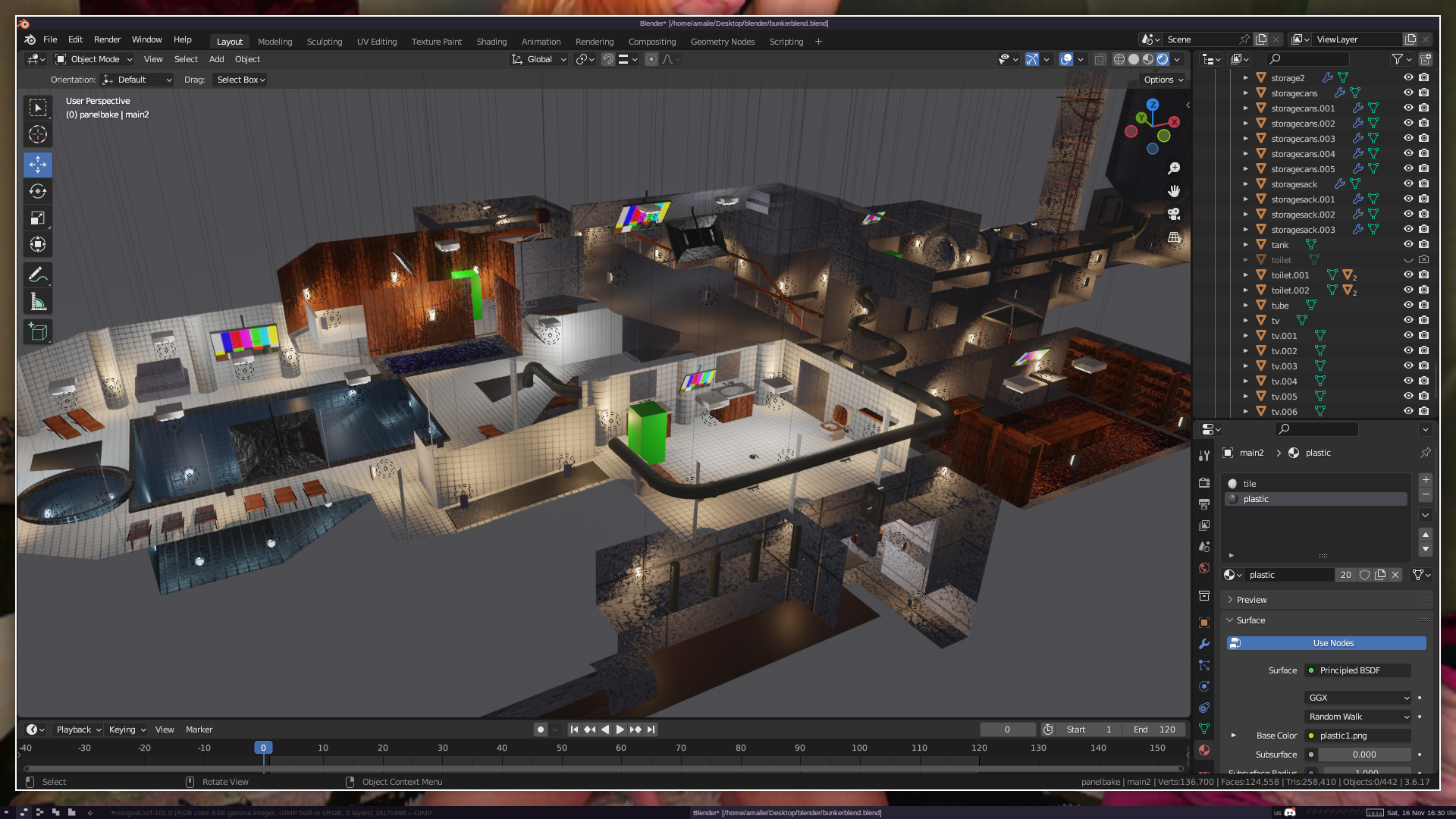Select the Add Cube tool

[38, 331]
